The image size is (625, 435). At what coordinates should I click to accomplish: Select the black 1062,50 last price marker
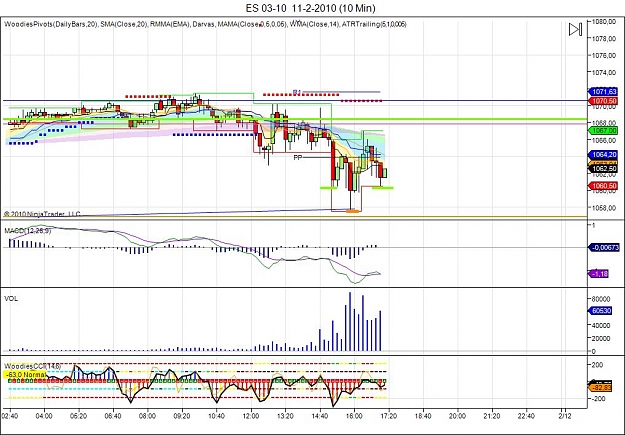click(603, 169)
